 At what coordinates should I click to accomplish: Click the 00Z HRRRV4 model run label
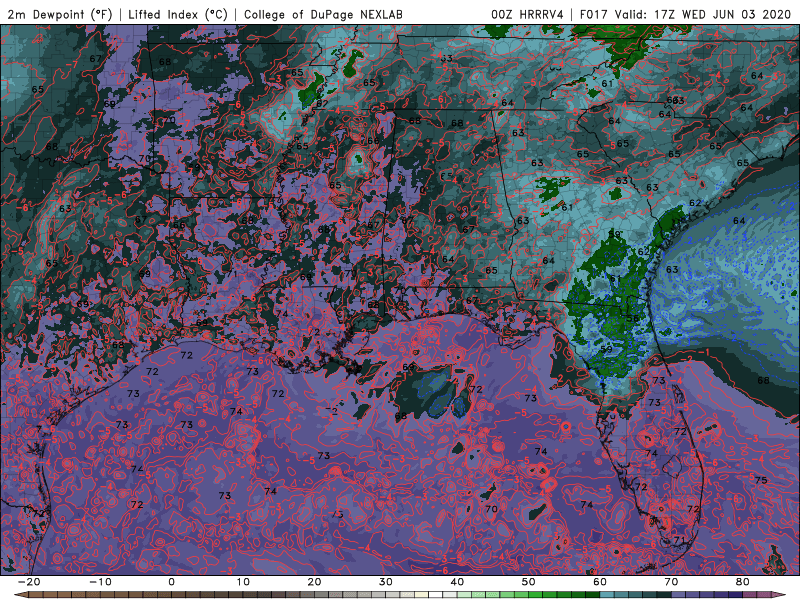[527, 14]
